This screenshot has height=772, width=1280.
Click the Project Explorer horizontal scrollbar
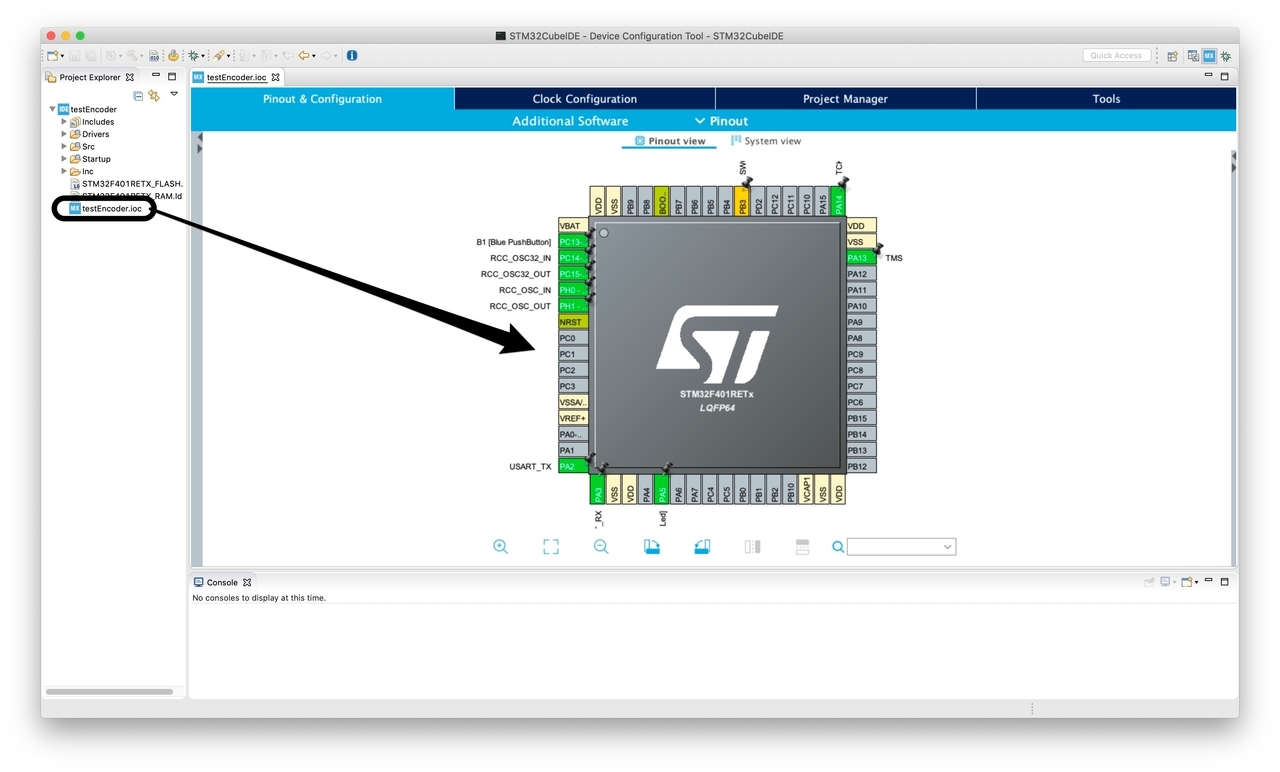point(109,691)
